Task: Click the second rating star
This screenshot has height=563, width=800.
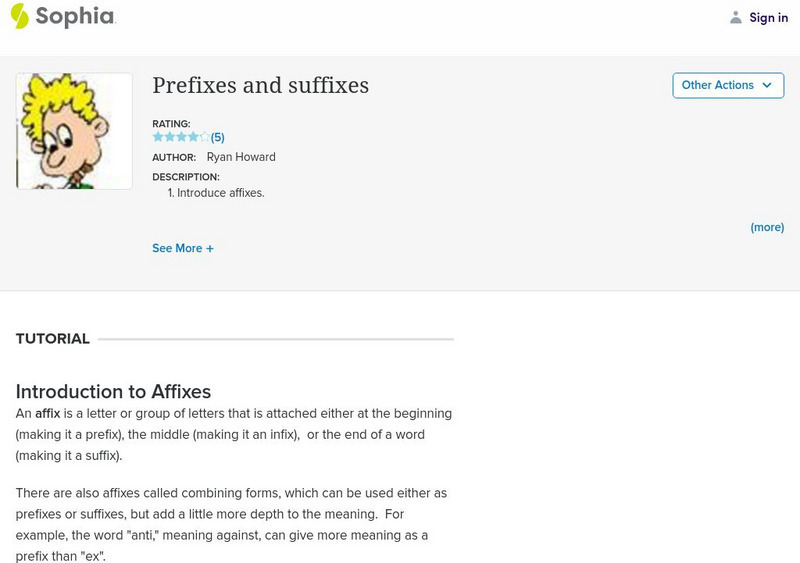Action: pyautogui.click(x=169, y=137)
